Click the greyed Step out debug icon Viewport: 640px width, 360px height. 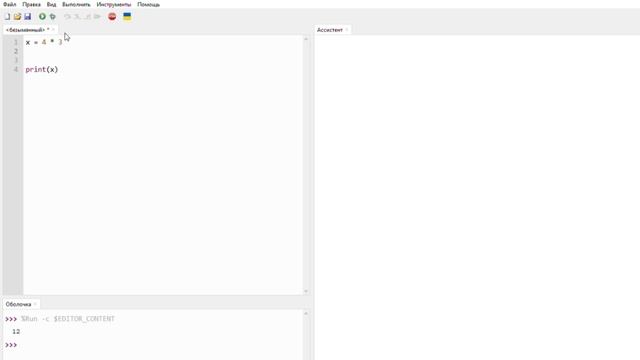(87, 17)
